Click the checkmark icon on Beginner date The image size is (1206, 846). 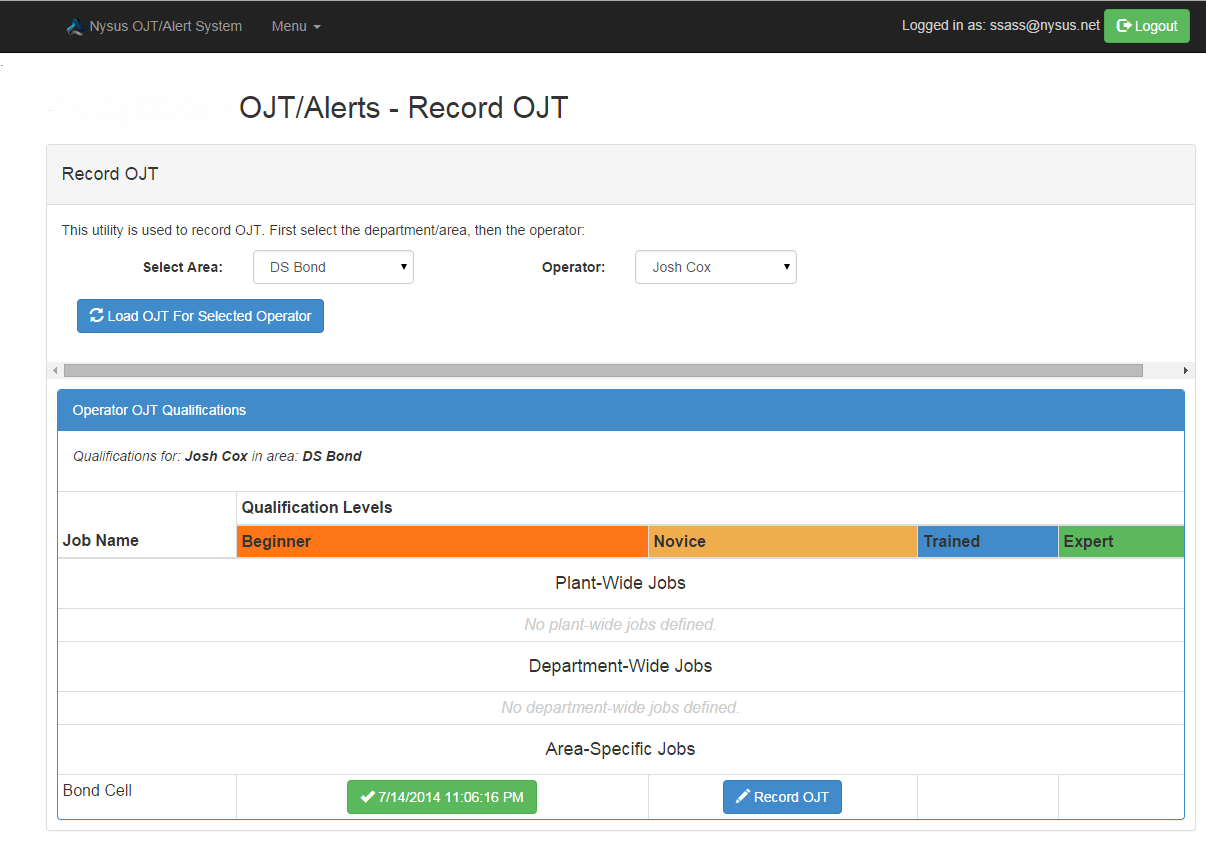click(367, 797)
